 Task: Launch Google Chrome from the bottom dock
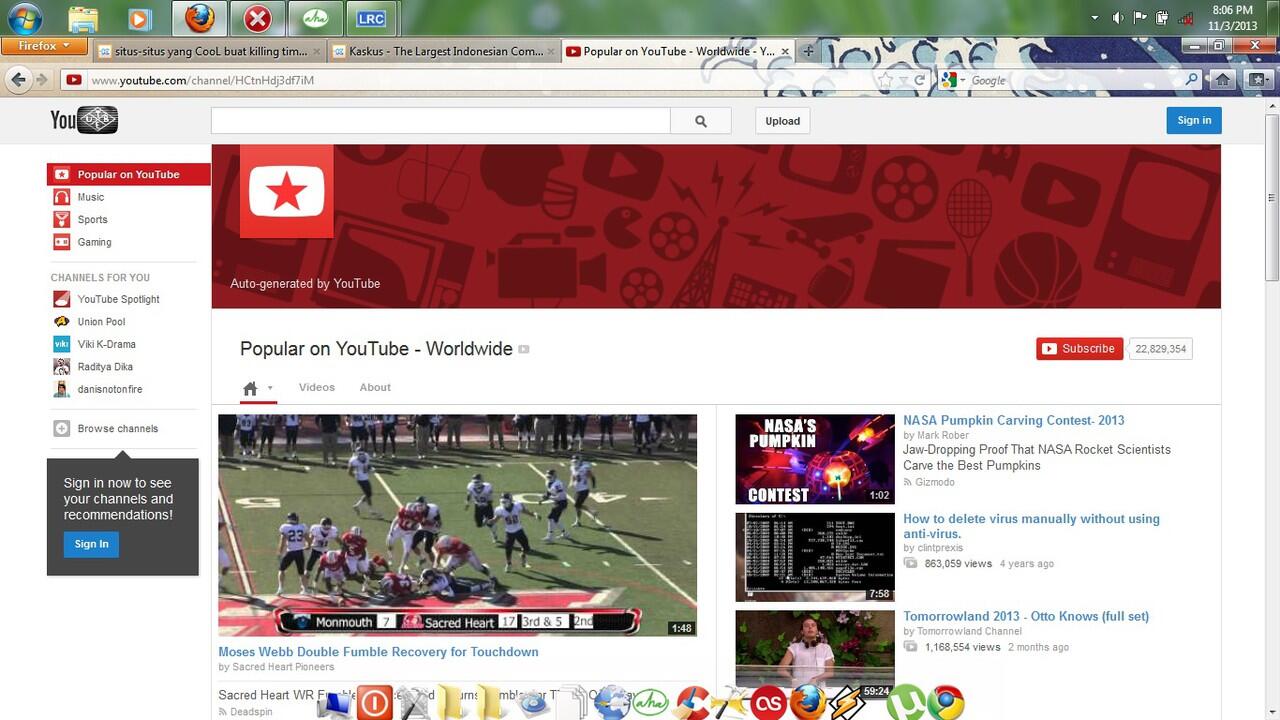(x=945, y=702)
